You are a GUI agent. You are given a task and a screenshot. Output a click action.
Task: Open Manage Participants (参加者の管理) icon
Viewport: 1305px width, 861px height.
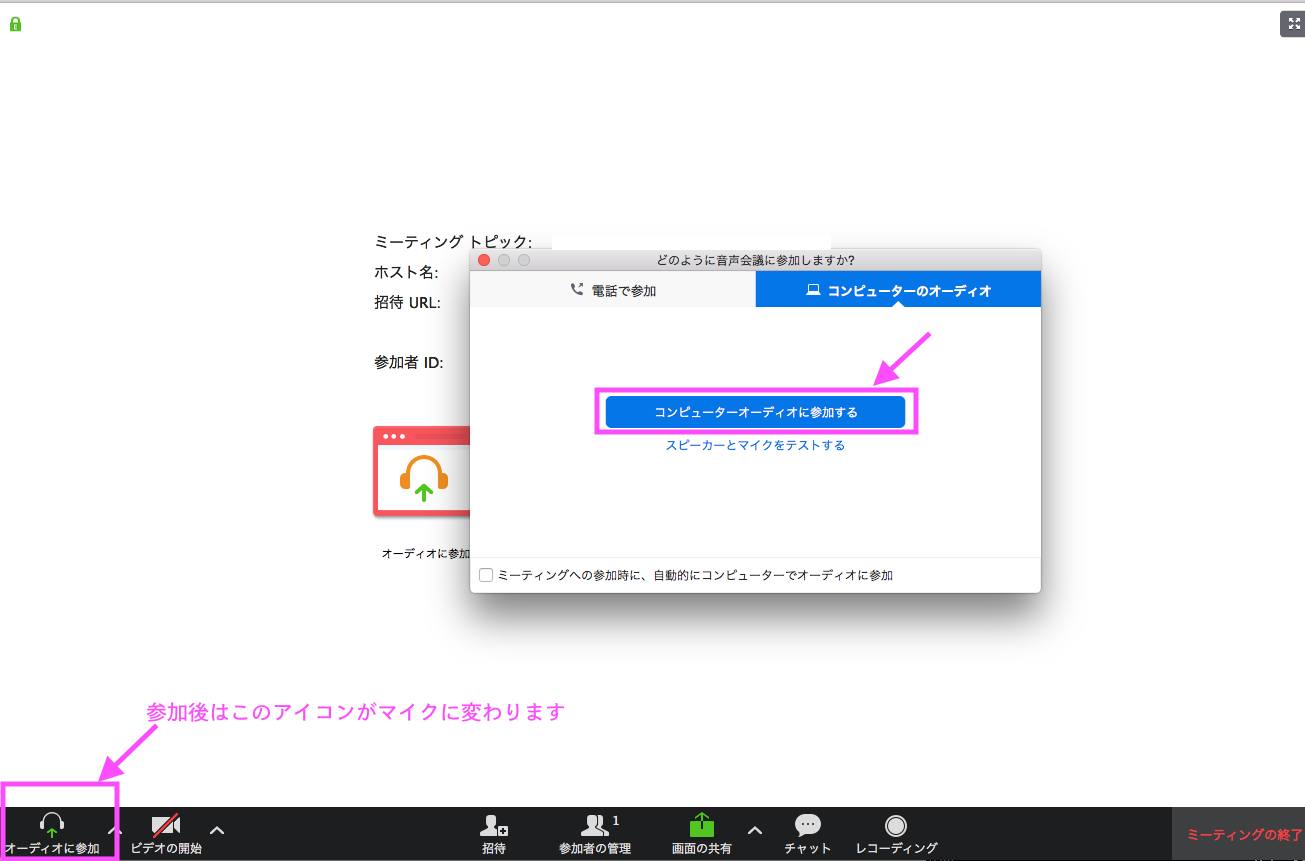tap(594, 826)
